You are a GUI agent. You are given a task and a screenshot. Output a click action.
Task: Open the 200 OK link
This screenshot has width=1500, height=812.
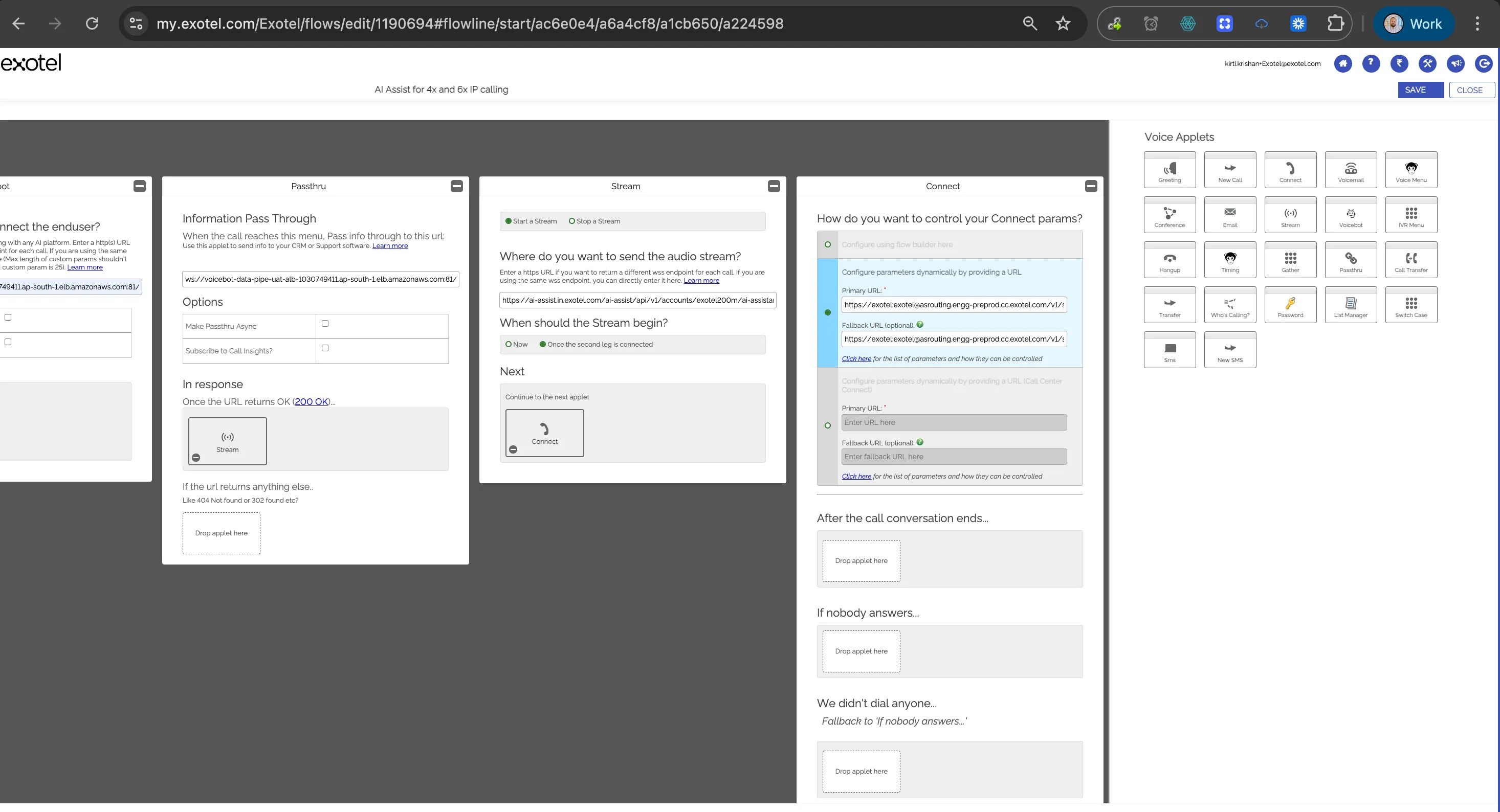(x=312, y=401)
